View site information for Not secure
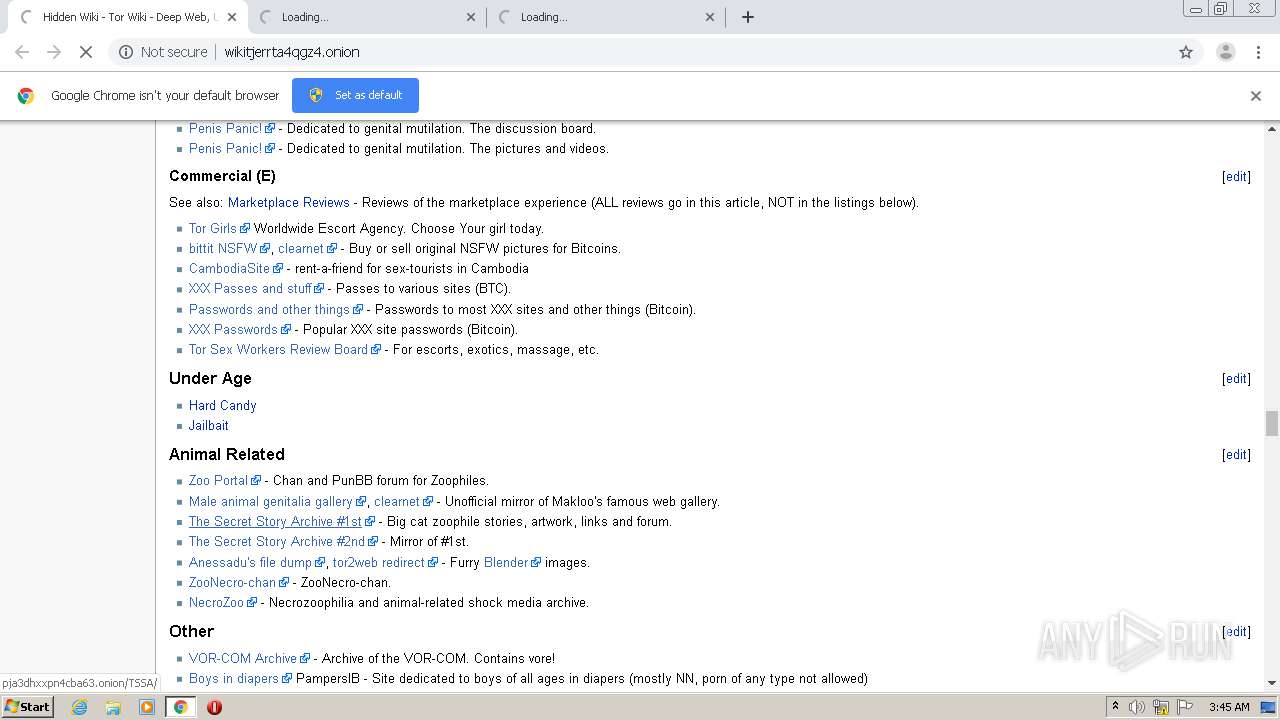 163,52
